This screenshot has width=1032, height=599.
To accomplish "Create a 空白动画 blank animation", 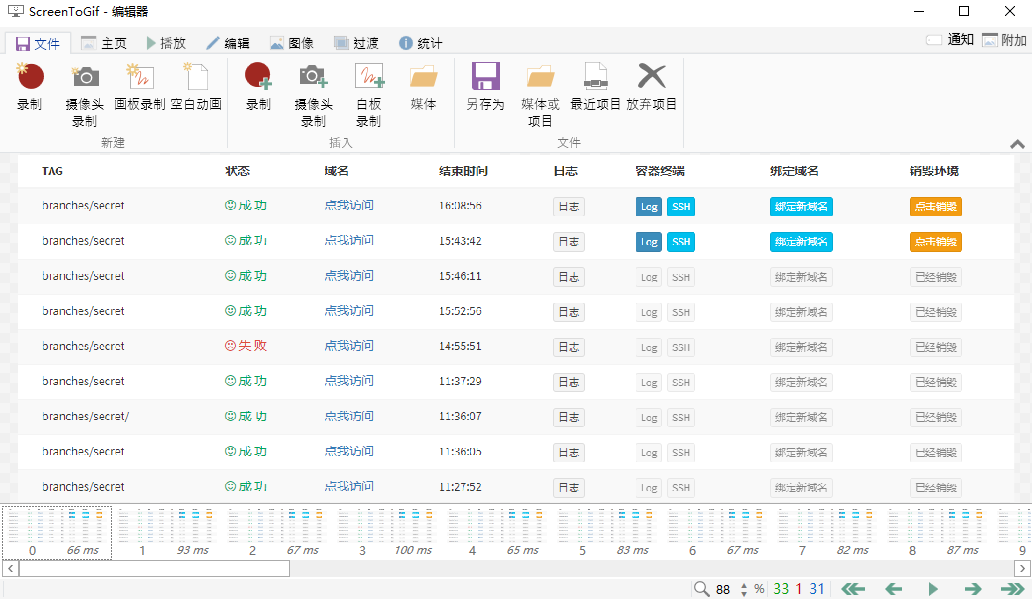I will pyautogui.click(x=196, y=78).
